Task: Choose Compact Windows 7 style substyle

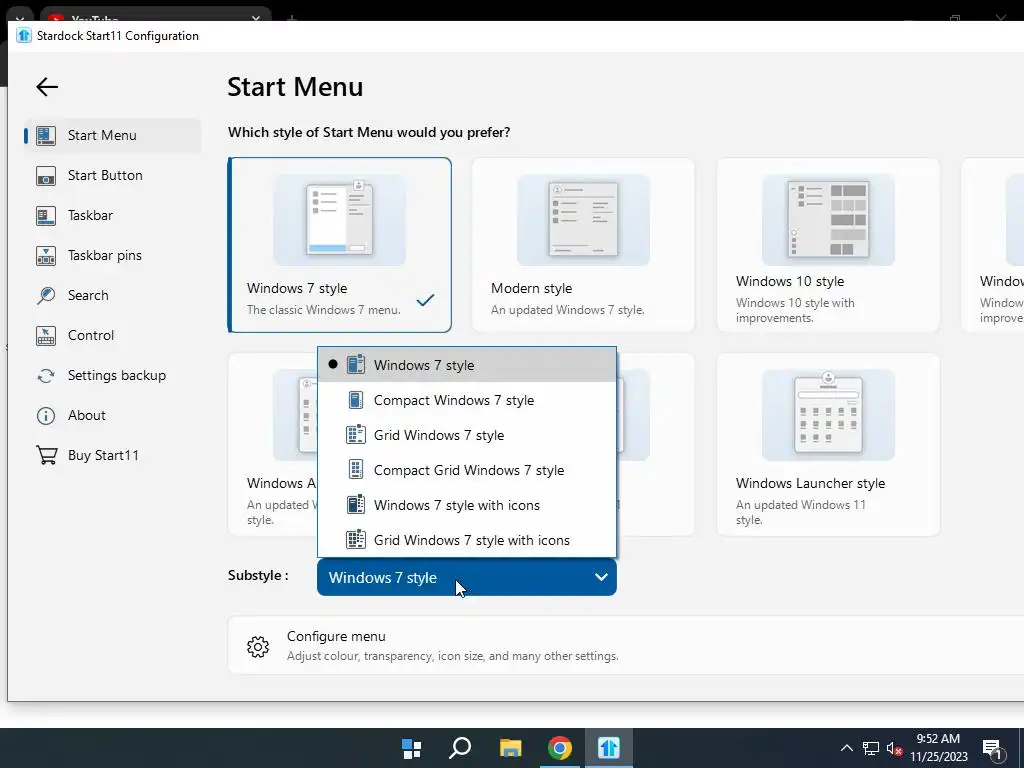Action: tap(467, 400)
